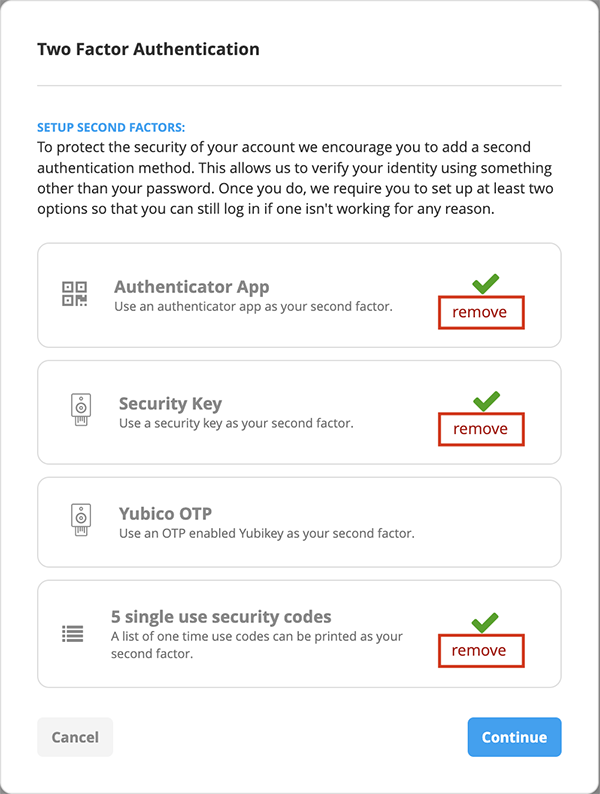Image resolution: width=600 pixels, height=794 pixels.
Task: Click the Two Factor Authentication dialog title
Action: (x=148, y=49)
